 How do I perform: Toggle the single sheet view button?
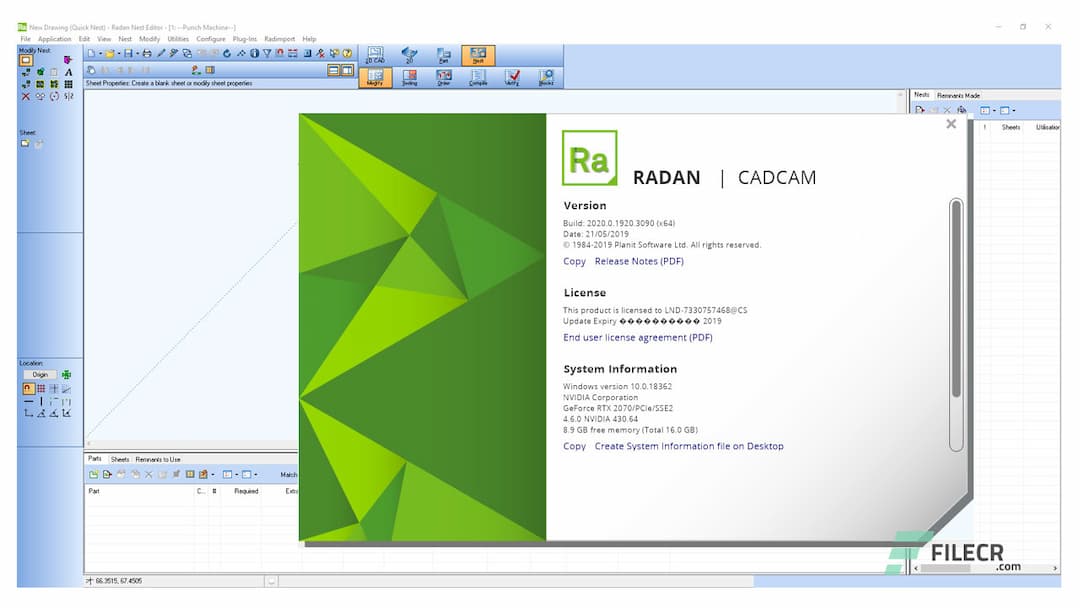tap(334, 69)
